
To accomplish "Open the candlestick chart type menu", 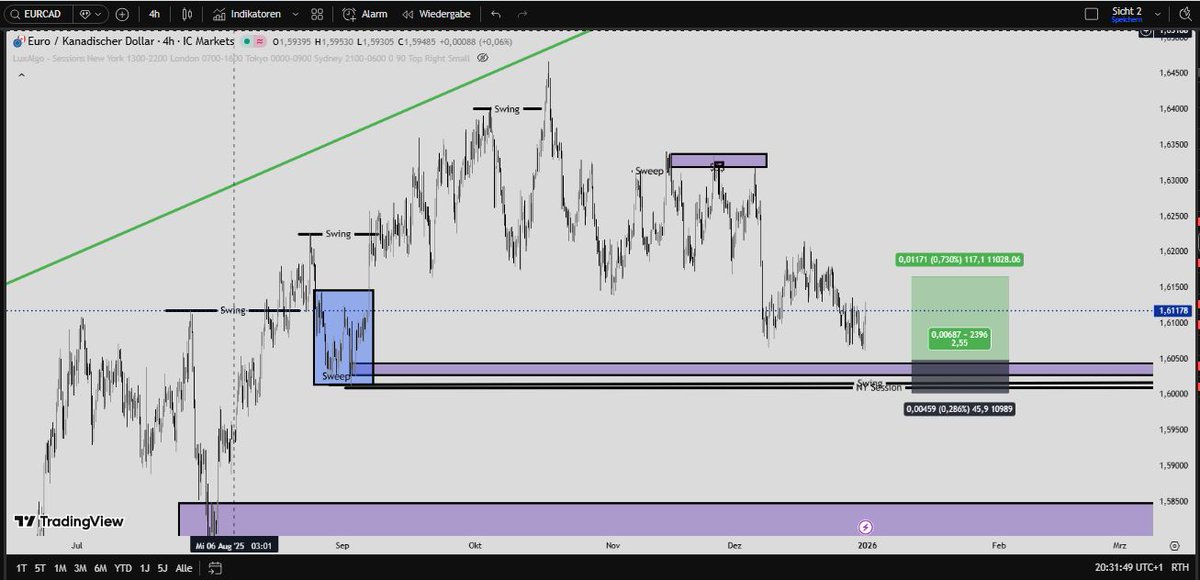I will (188, 15).
